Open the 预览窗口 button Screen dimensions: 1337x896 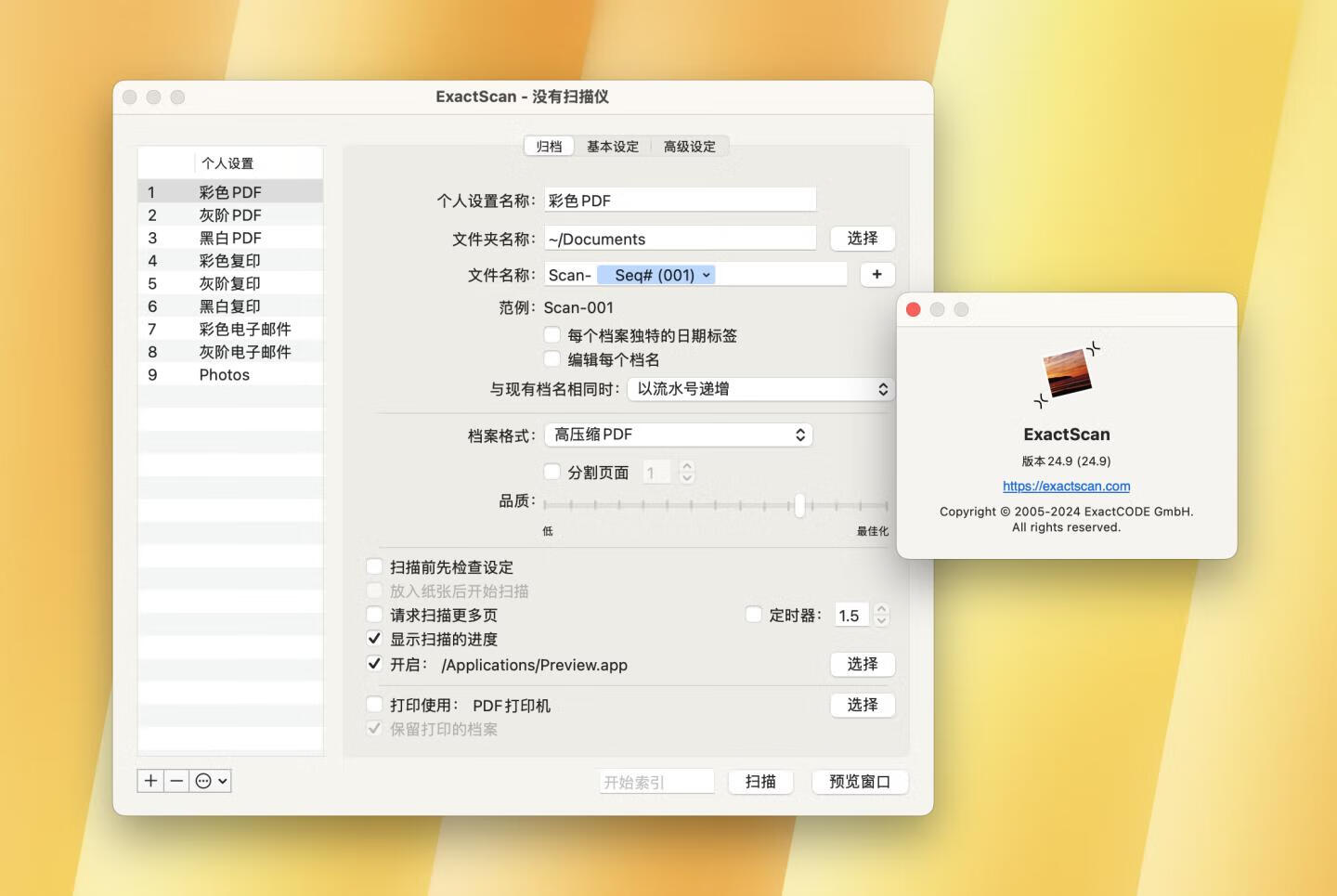pyautogui.click(x=860, y=782)
